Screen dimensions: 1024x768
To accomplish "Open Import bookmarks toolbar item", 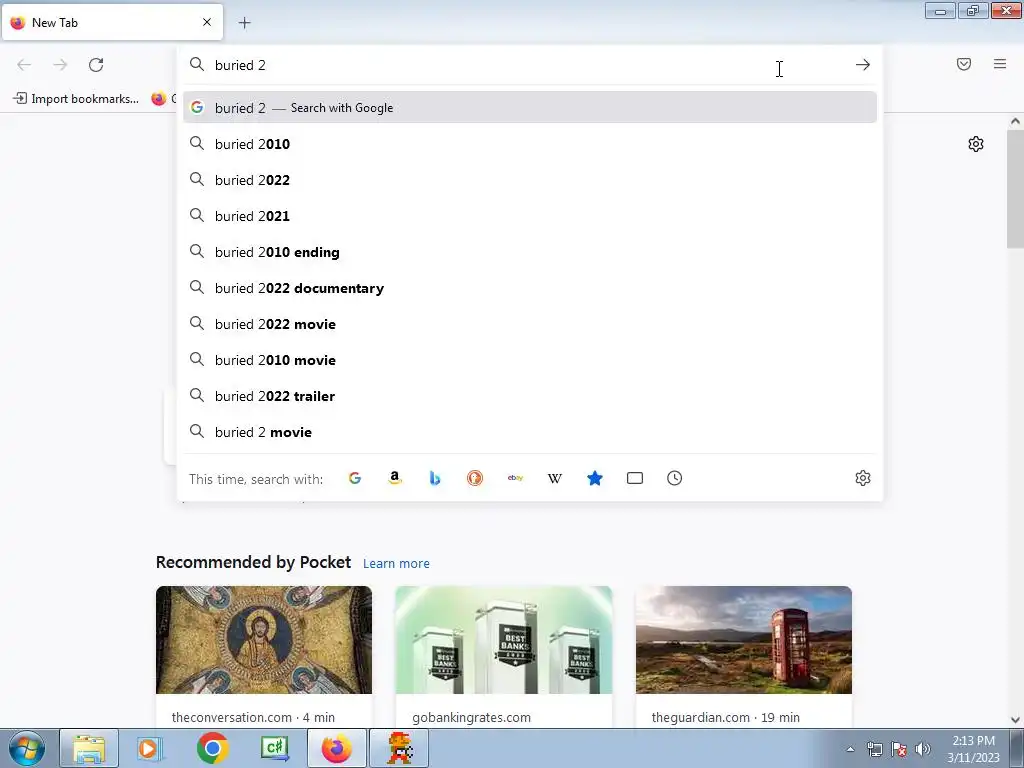I will [x=76, y=99].
